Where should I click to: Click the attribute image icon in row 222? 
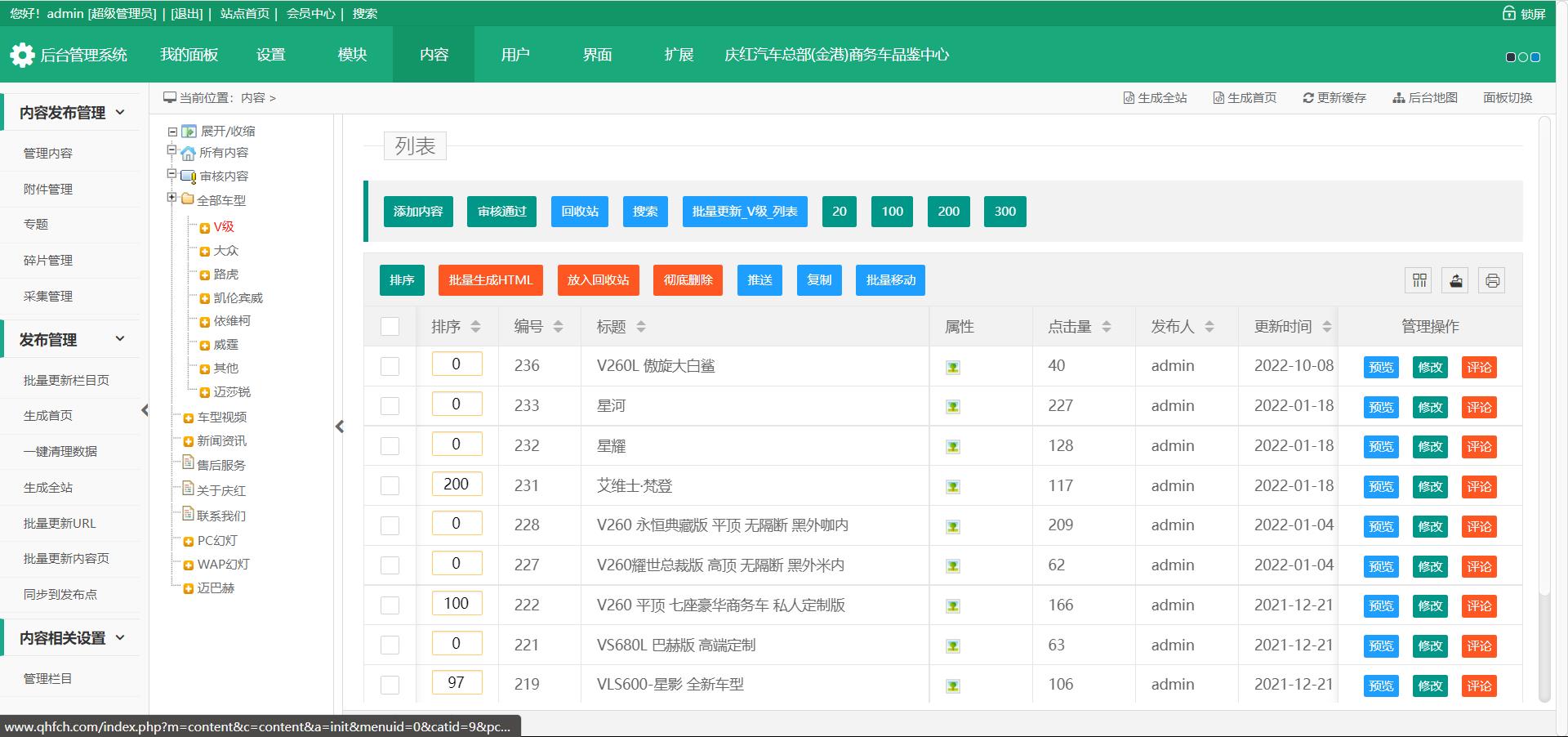click(952, 606)
